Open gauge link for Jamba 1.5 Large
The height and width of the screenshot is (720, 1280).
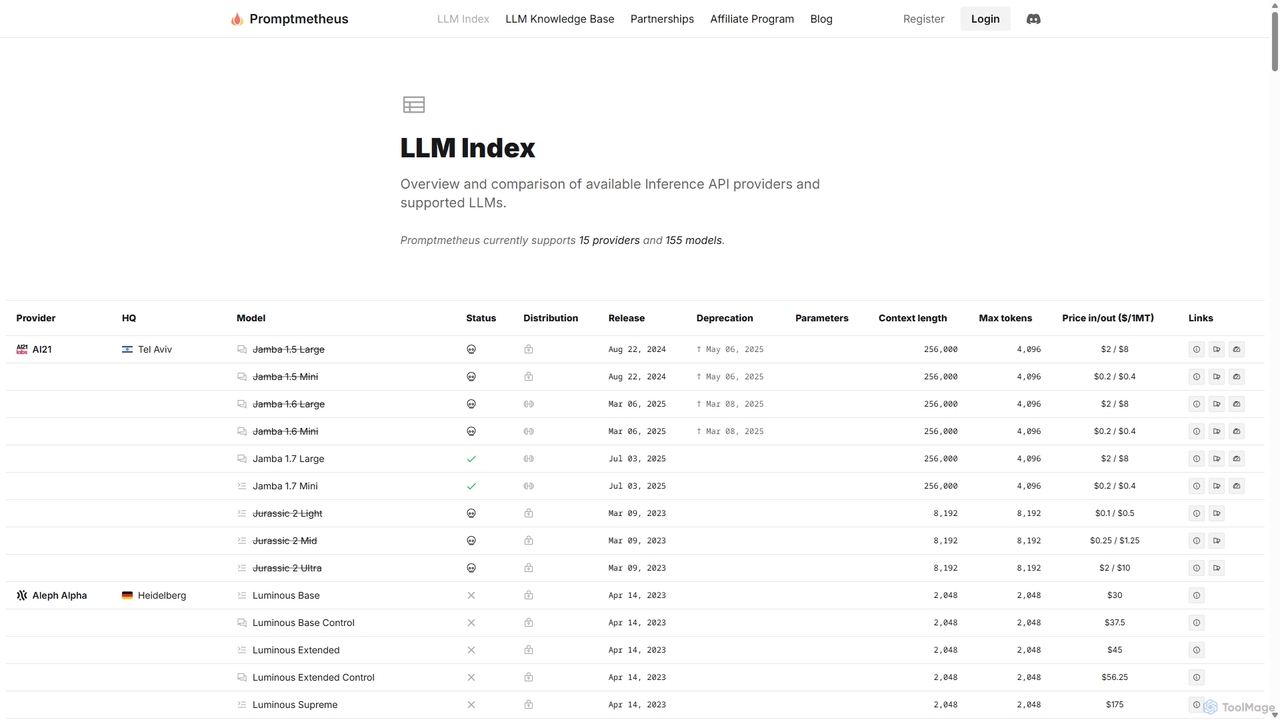coord(1236,349)
